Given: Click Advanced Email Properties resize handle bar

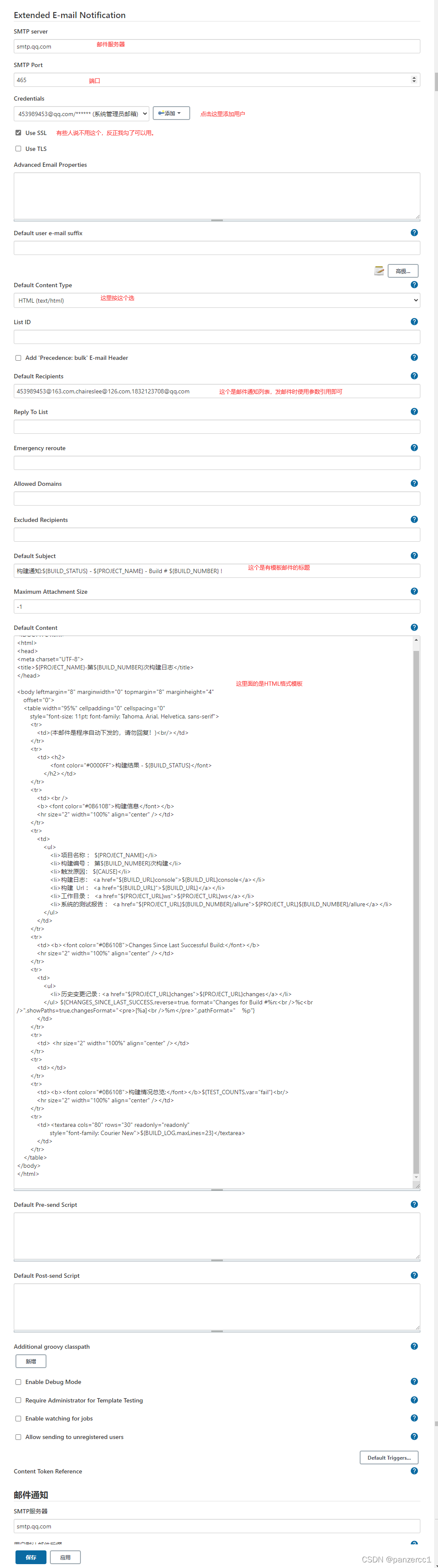Looking at the screenshot, I should [x=217, y=220].
